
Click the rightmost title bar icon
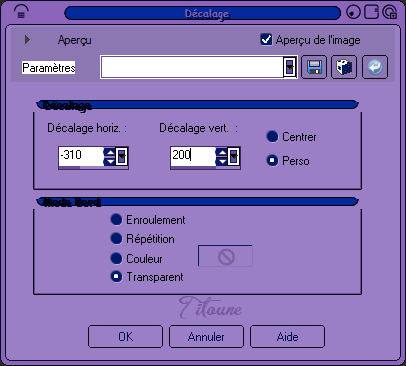pyautogui.click(x=390, y=12)
